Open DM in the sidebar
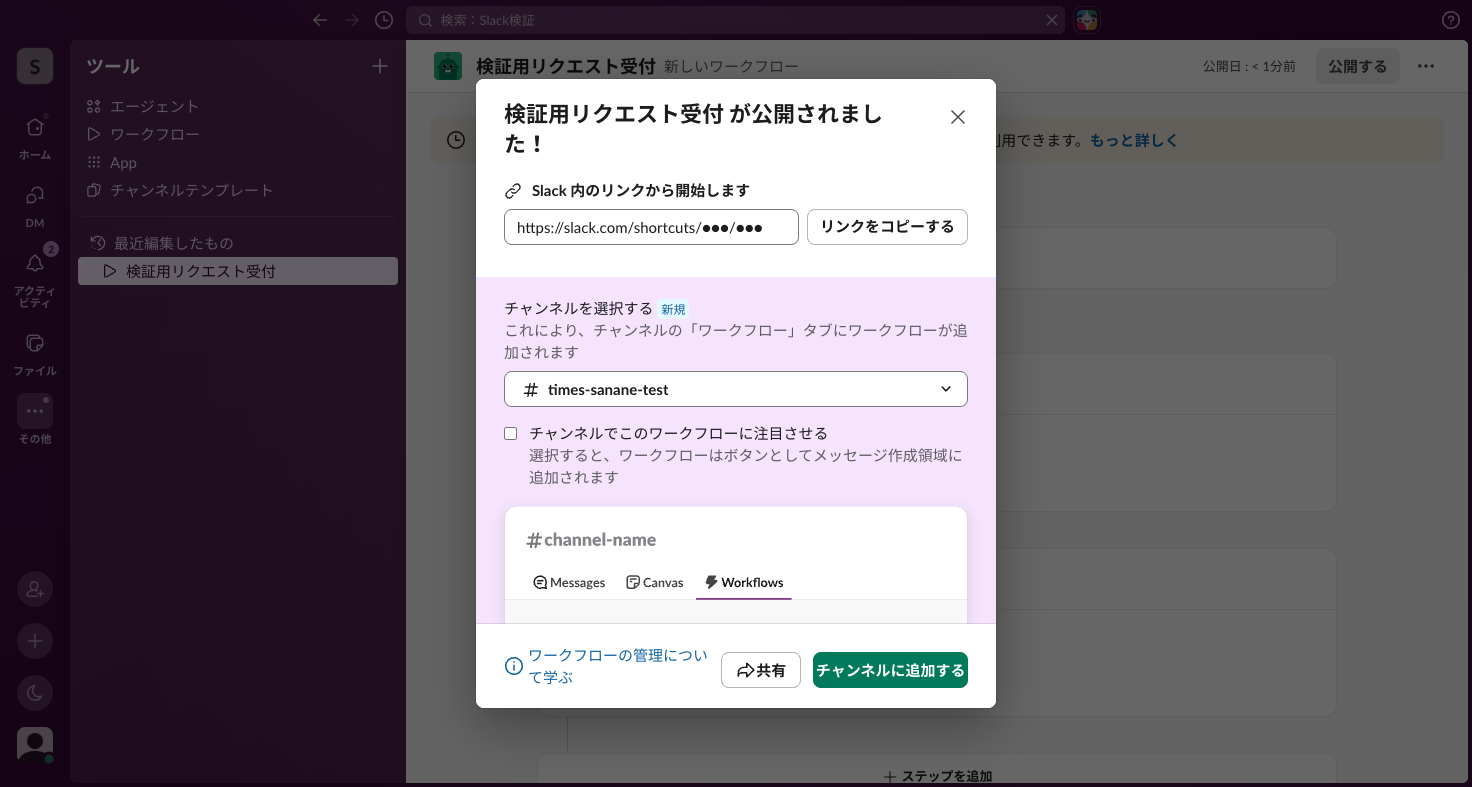 pyautogui.click(x=35, y=205)
